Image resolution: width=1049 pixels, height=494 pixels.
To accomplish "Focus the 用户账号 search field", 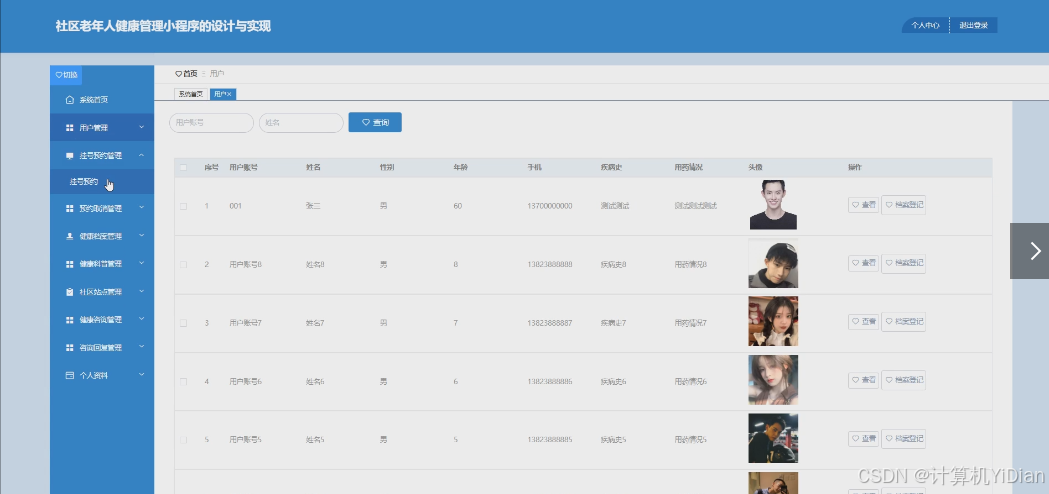I will [211, 122].
